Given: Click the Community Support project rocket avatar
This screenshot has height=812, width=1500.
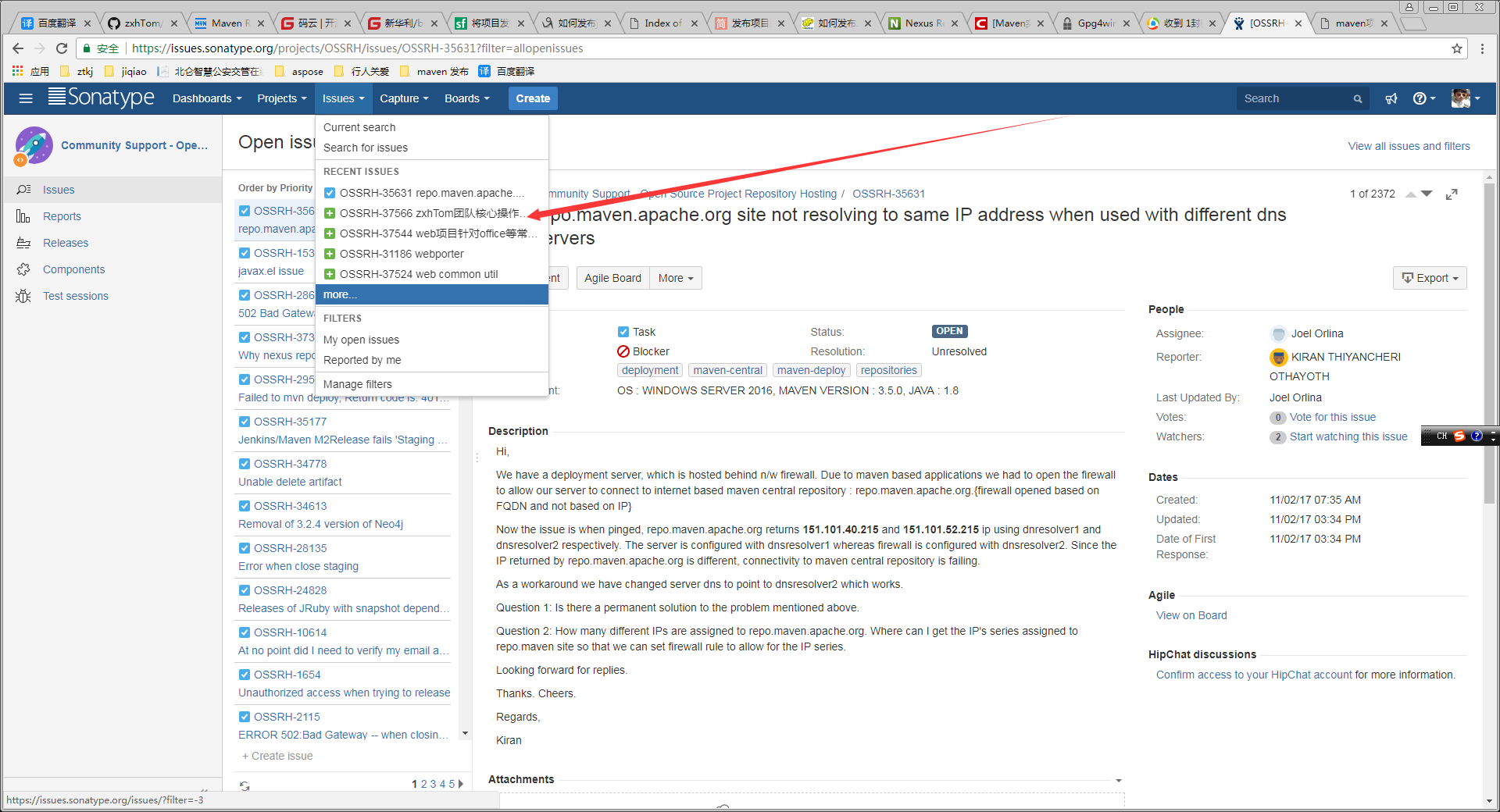Looking at the screenshot, I should (x=33, y=146).
